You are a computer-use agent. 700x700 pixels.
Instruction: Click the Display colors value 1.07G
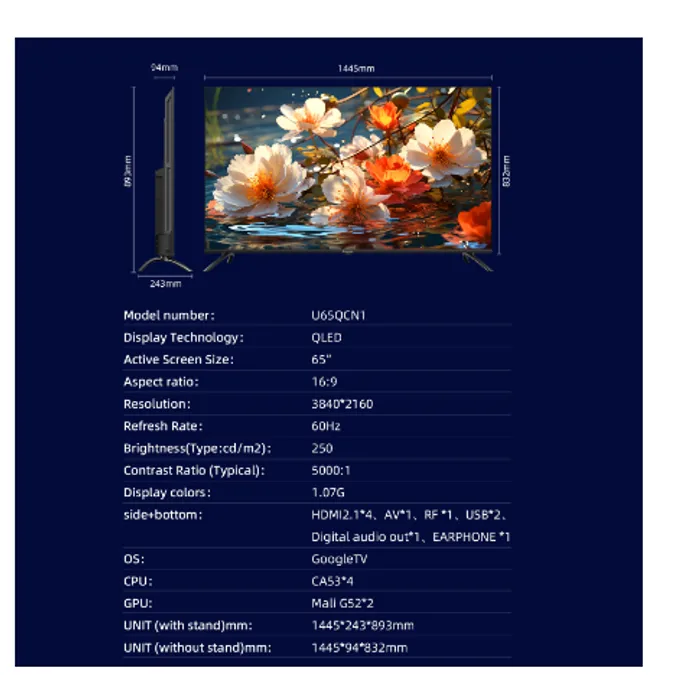click(327, 492)
